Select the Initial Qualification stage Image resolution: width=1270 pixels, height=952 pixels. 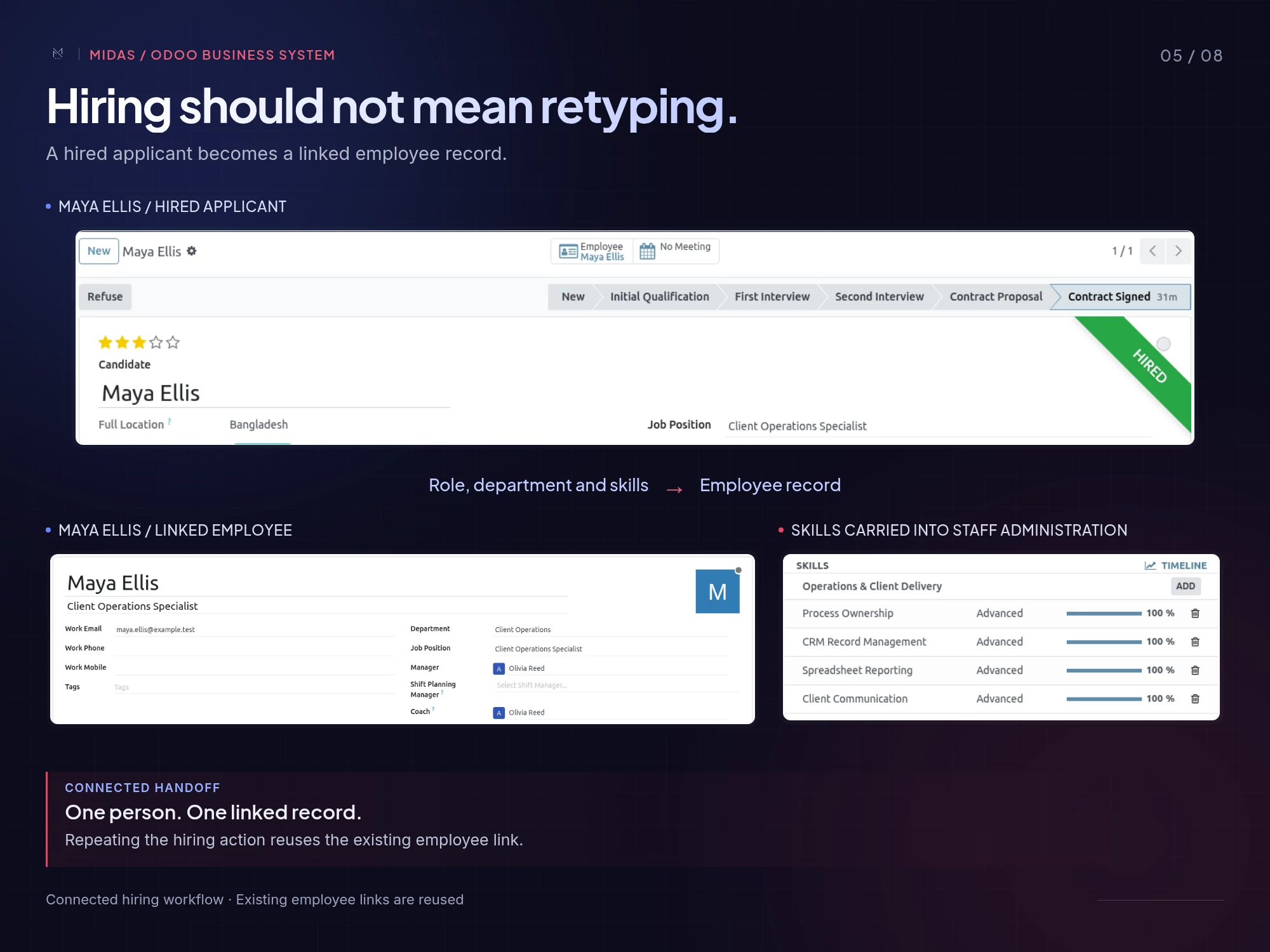659,297
